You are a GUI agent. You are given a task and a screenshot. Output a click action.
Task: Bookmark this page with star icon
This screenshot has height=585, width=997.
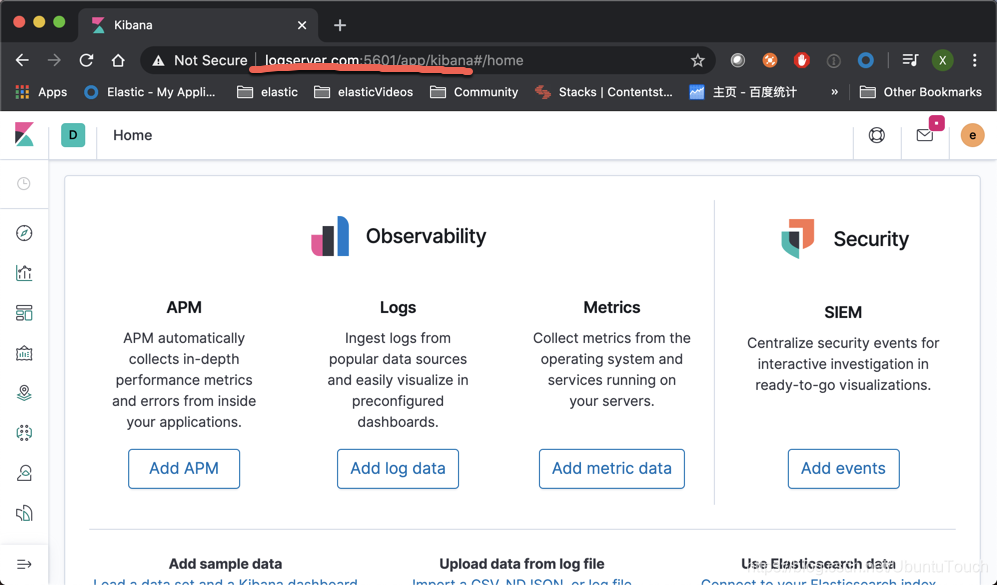pos(698,60)
